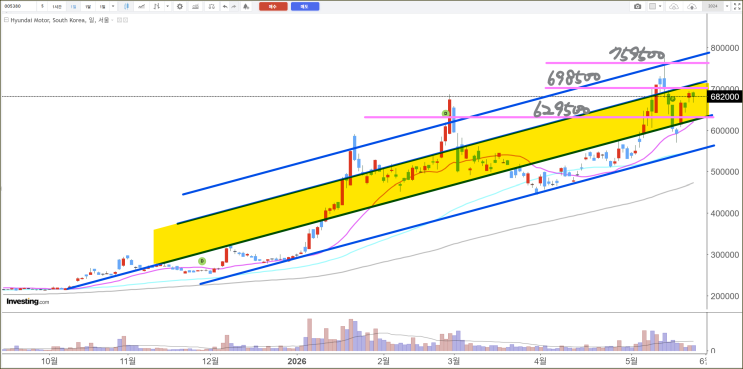Click the blue 매도 sell button

pyautogui.click(x=305, y=6)
